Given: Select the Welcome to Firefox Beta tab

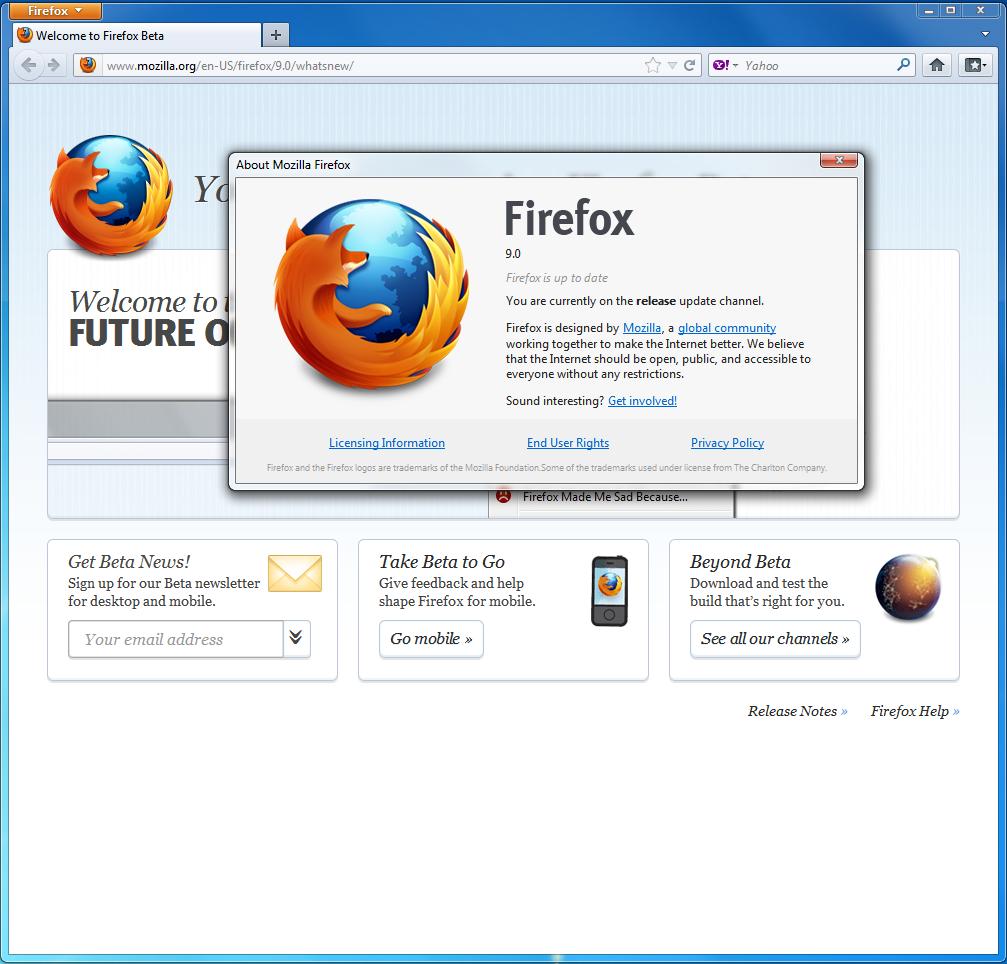Looking at the screenshot, I should (136, 35).
